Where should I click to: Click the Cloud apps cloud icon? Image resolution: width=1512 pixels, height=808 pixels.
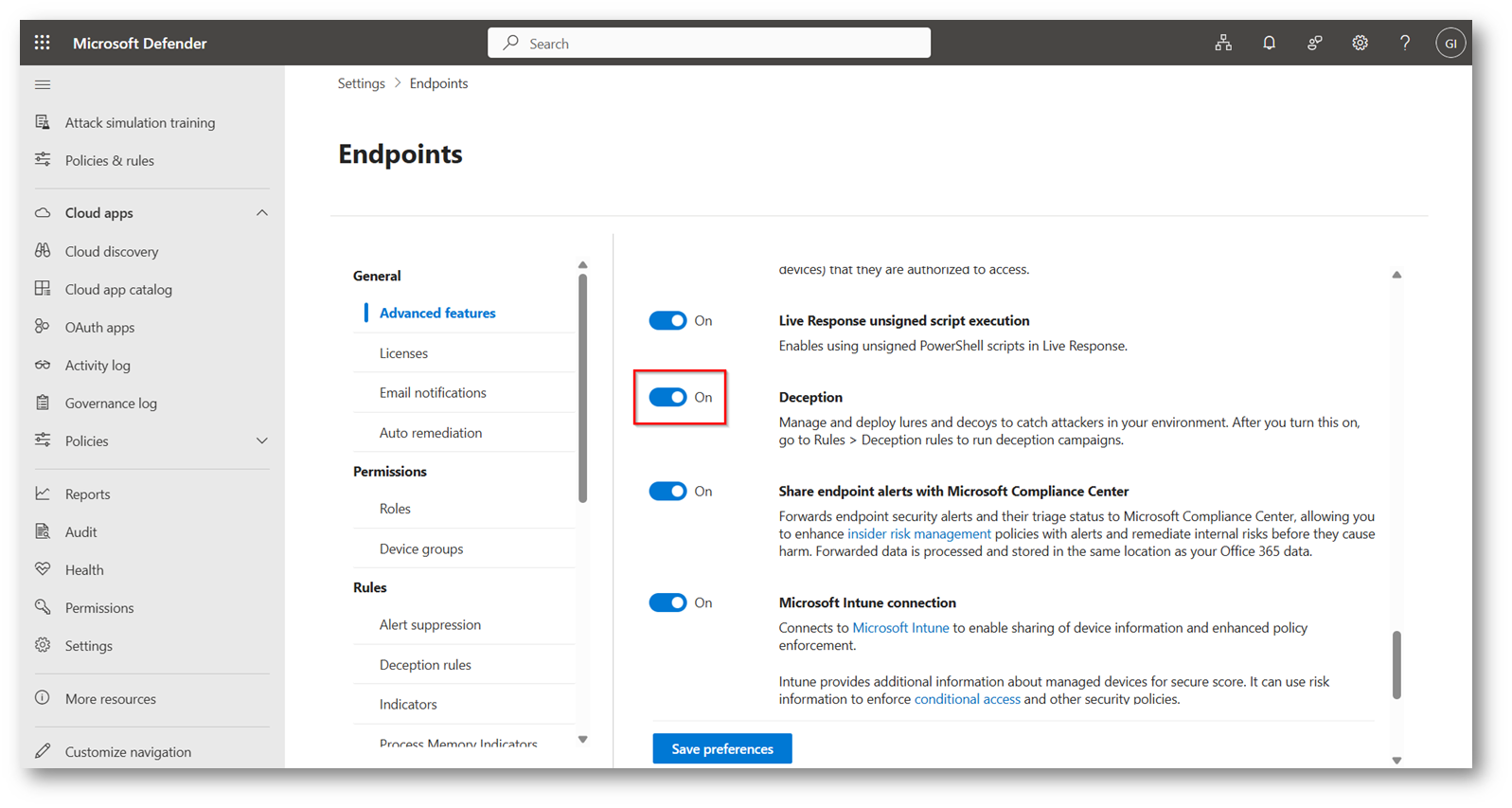[x=43, y=213]
